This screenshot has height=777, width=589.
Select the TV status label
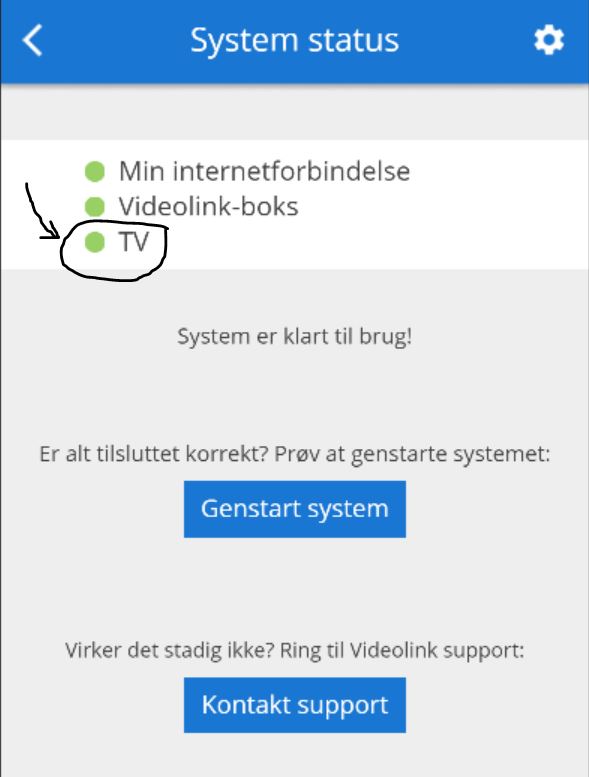[134, 242]
